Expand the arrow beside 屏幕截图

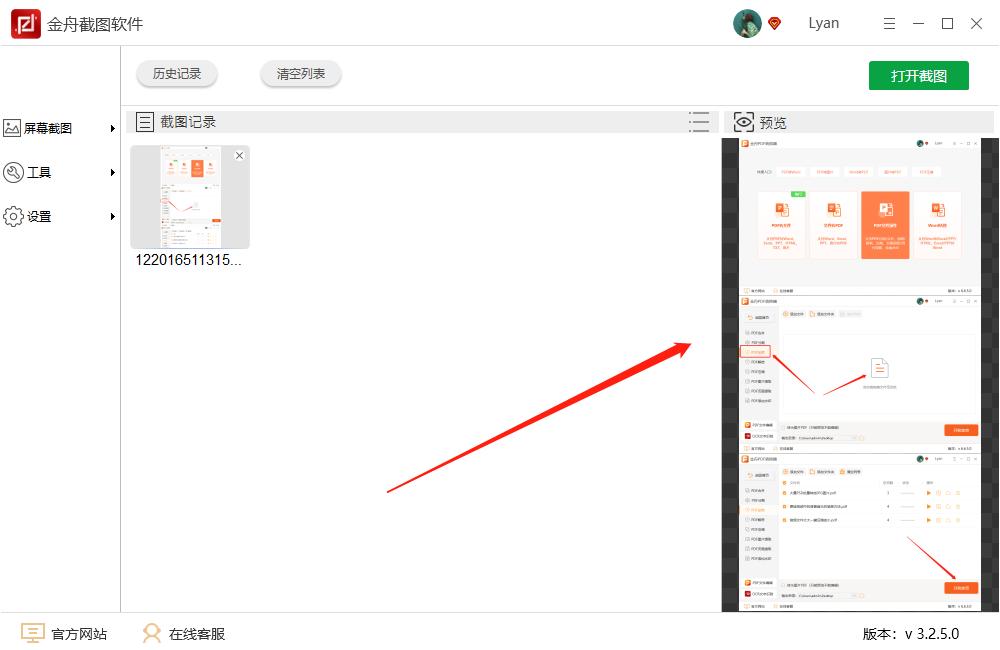(113, 129)
